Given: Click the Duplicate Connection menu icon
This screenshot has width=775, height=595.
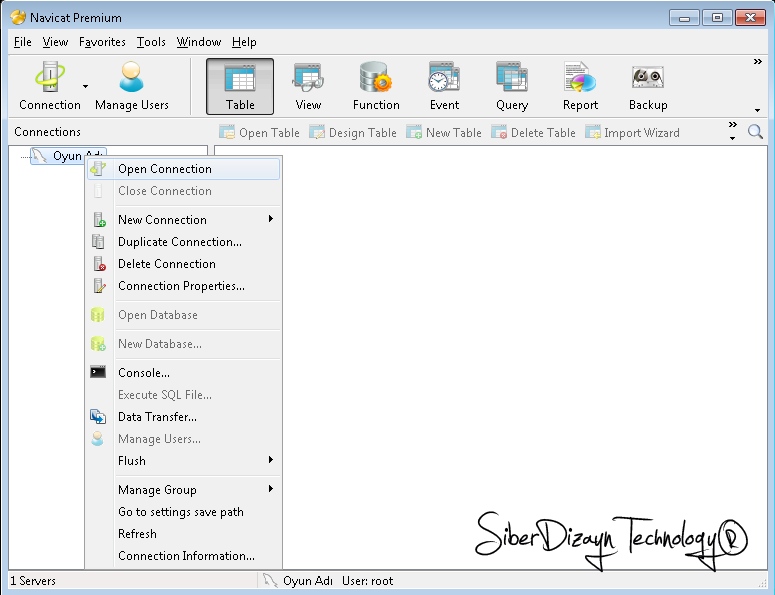Looking at the screenshot, I should [x=98, y=242].
